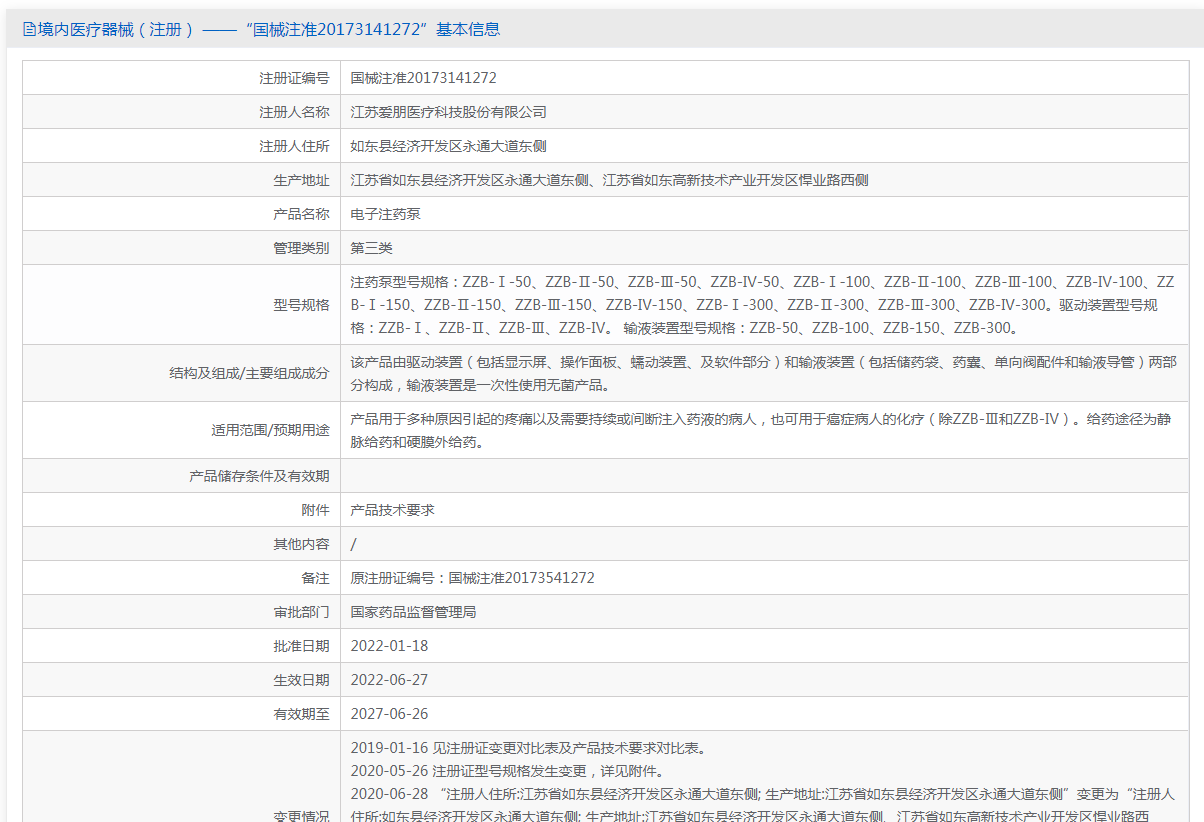Select the 原注册证编号：国械注准20173541272 remark
Viewport: 1204px width, 822px height.
473,578
